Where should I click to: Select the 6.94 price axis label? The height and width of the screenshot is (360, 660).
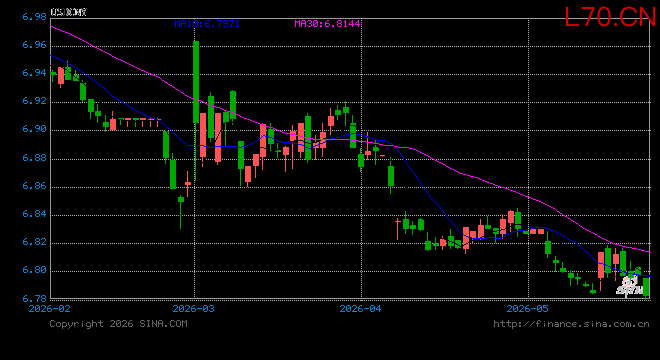pyautogui.click(x=35, y=73)
